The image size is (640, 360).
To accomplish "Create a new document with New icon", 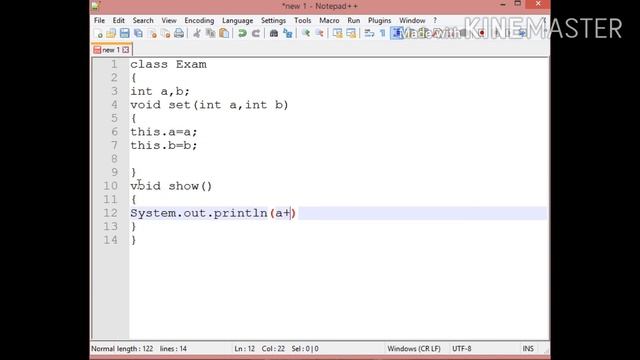I will 98,33.
